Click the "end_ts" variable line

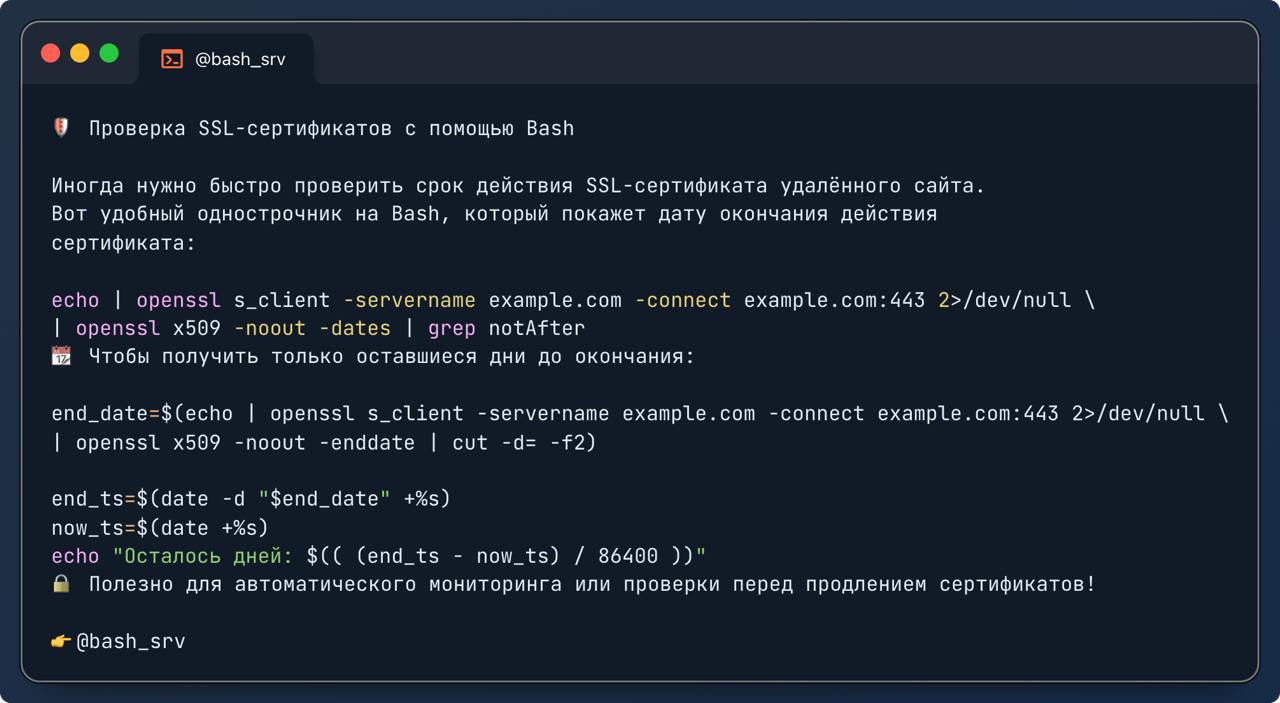251,498
